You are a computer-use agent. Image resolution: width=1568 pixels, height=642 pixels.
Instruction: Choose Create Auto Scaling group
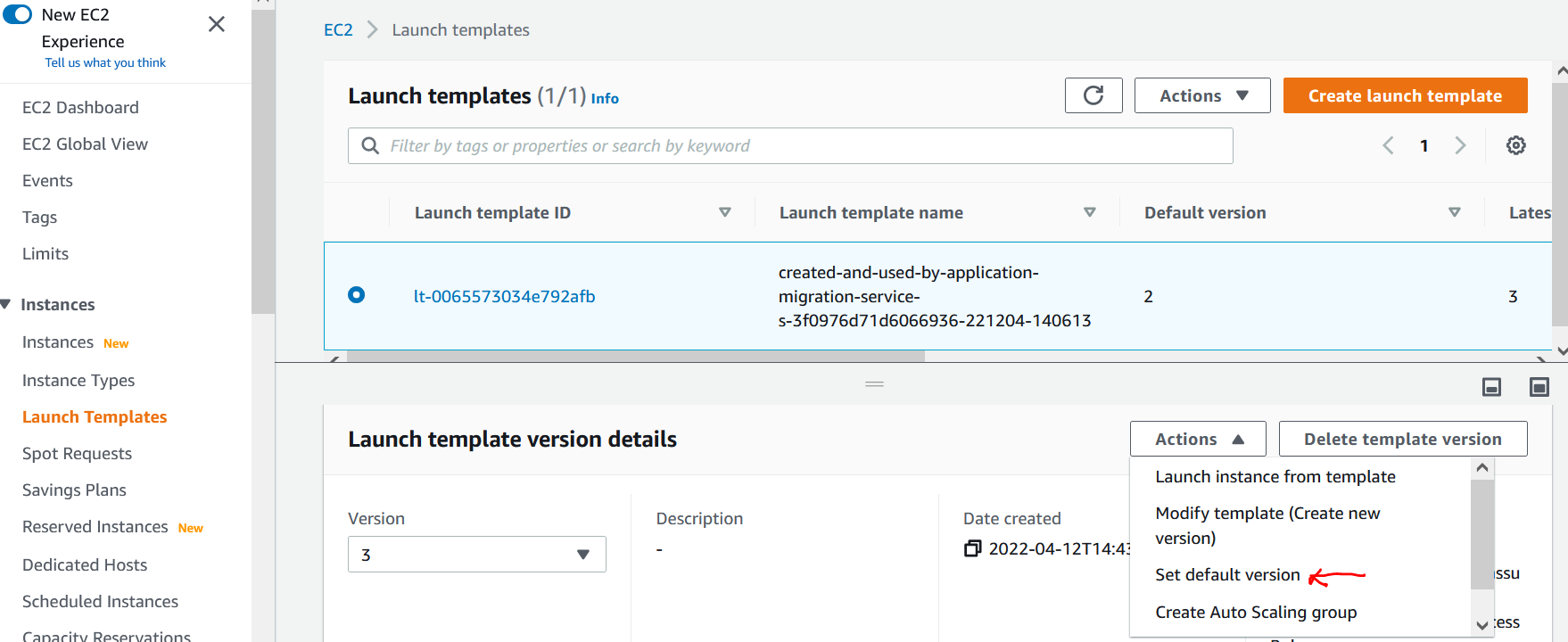tap(1256, 612)
